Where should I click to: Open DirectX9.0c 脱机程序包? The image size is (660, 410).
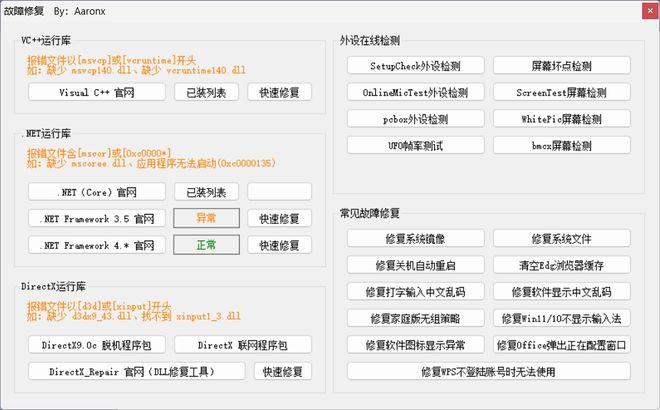[97, 345]
